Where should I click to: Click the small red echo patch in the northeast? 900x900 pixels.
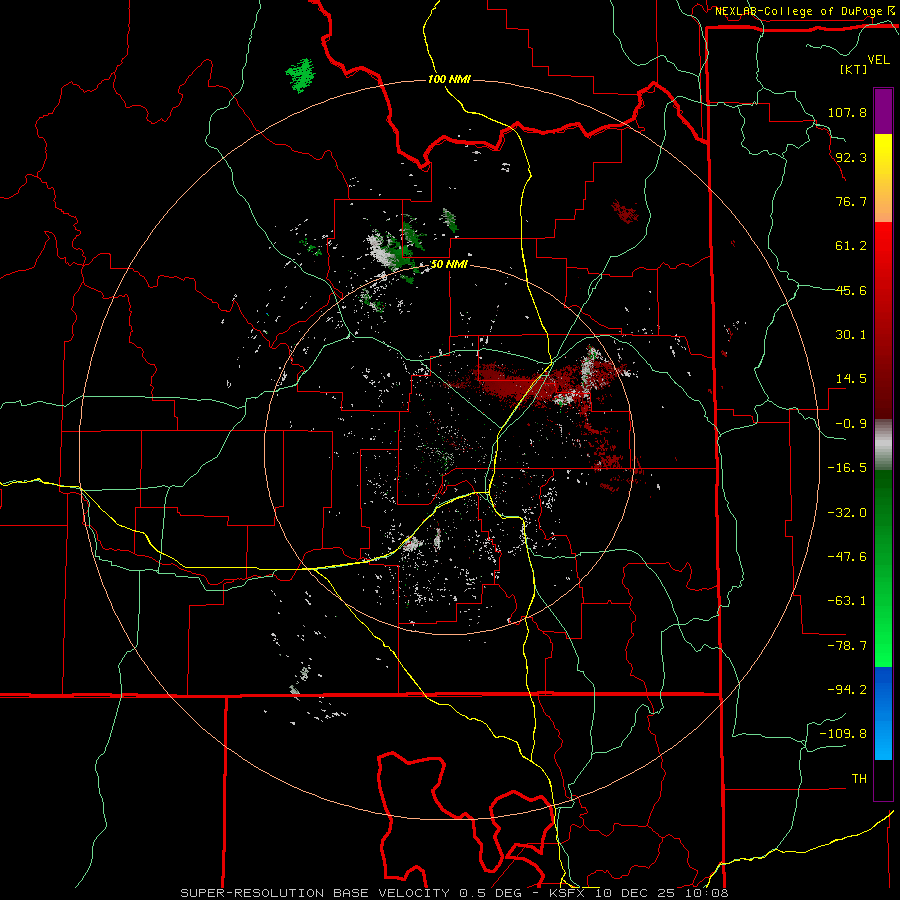point(625,211)
